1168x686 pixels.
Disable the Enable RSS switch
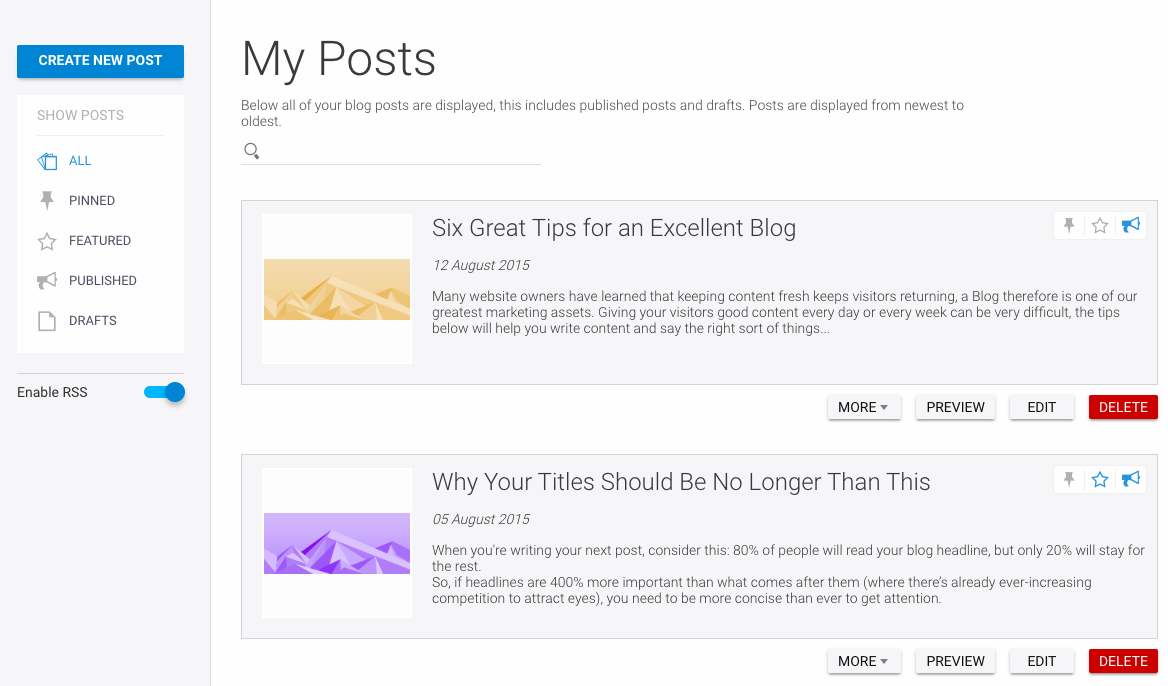(165, 392)
